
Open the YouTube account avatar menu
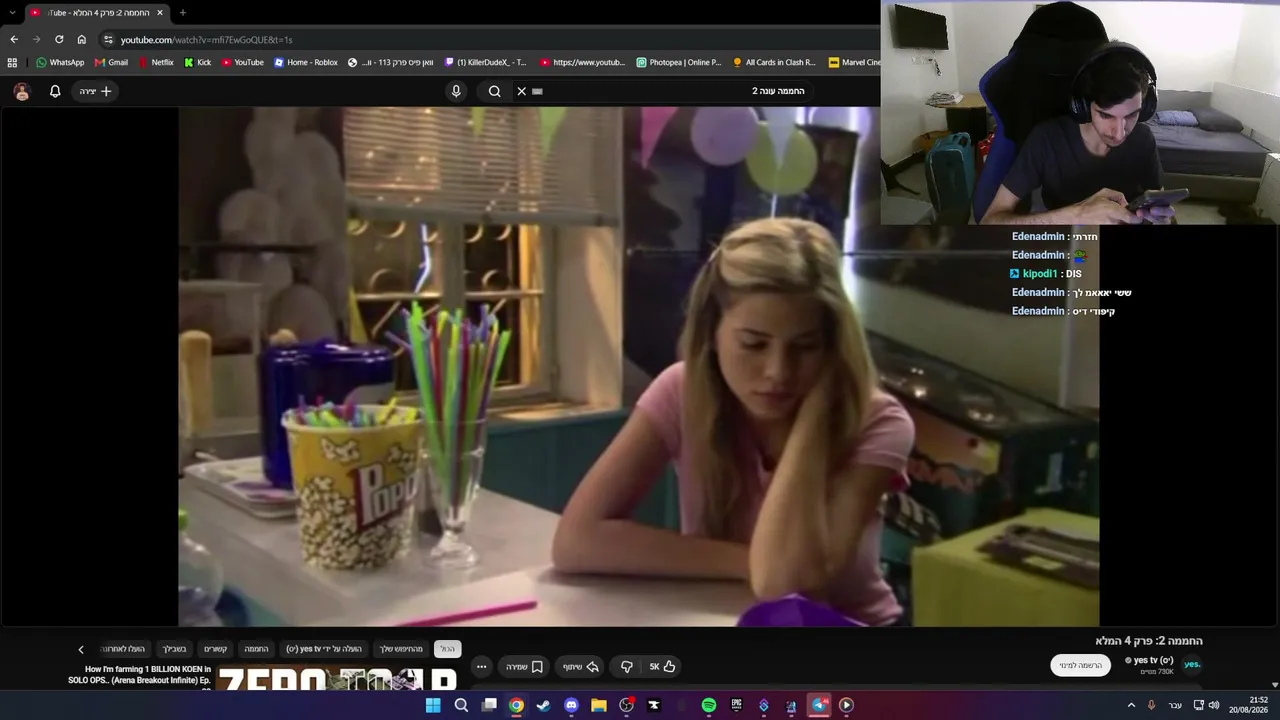[x=22, y=91]
